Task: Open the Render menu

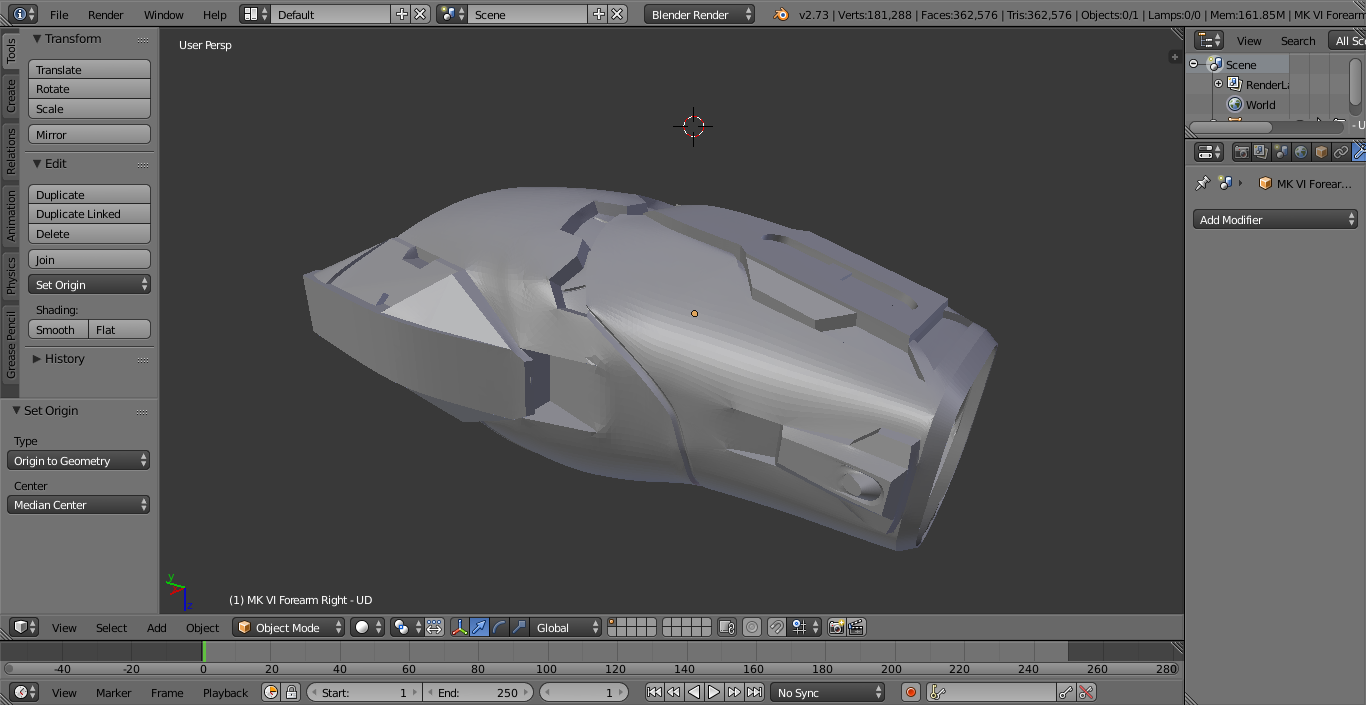Action: [x=105, y=15]
